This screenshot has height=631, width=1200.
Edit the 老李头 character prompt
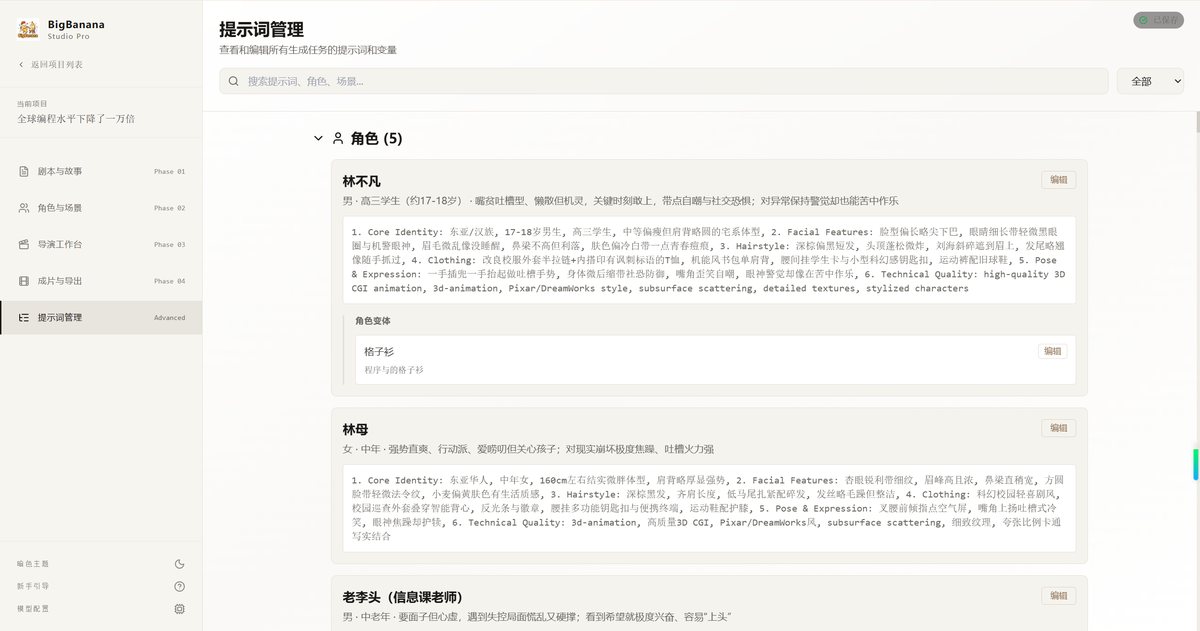pyautogui.click(x=1058, y=596)
